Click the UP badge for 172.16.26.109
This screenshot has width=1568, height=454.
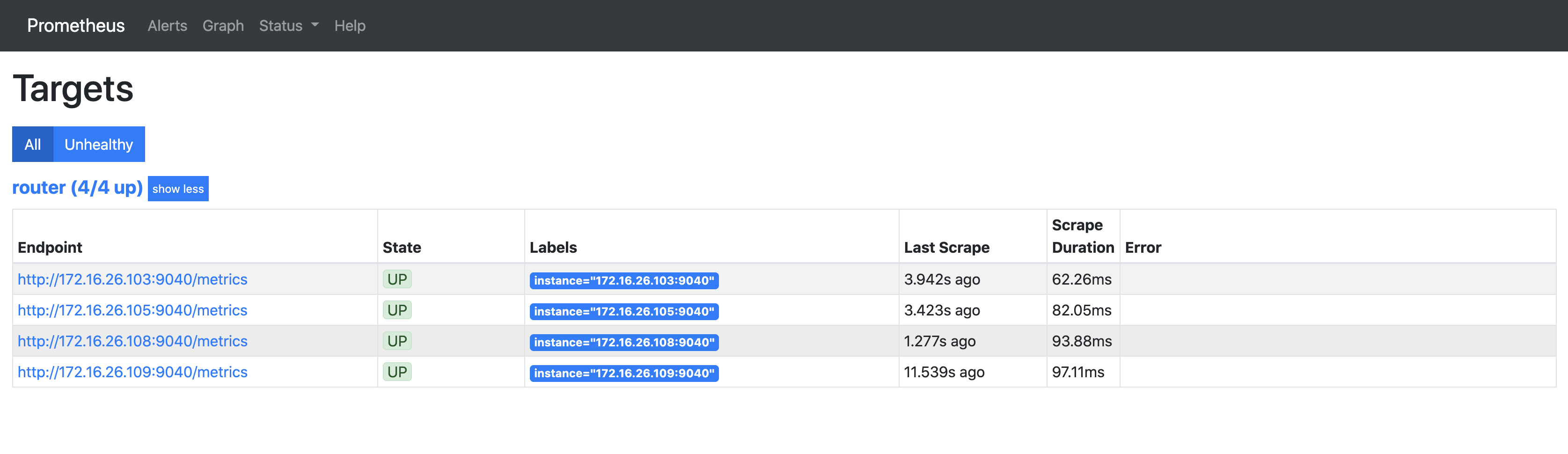click(x=397, y=373)
